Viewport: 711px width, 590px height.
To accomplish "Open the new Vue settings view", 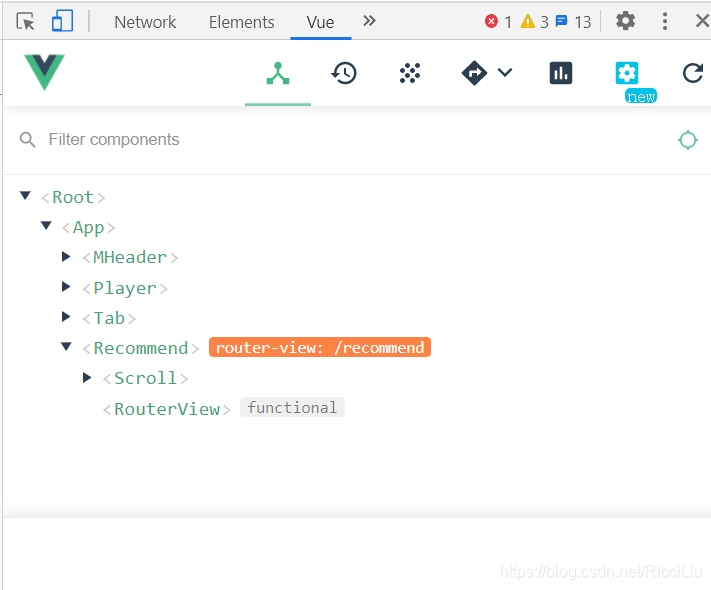I will (627, 73).
